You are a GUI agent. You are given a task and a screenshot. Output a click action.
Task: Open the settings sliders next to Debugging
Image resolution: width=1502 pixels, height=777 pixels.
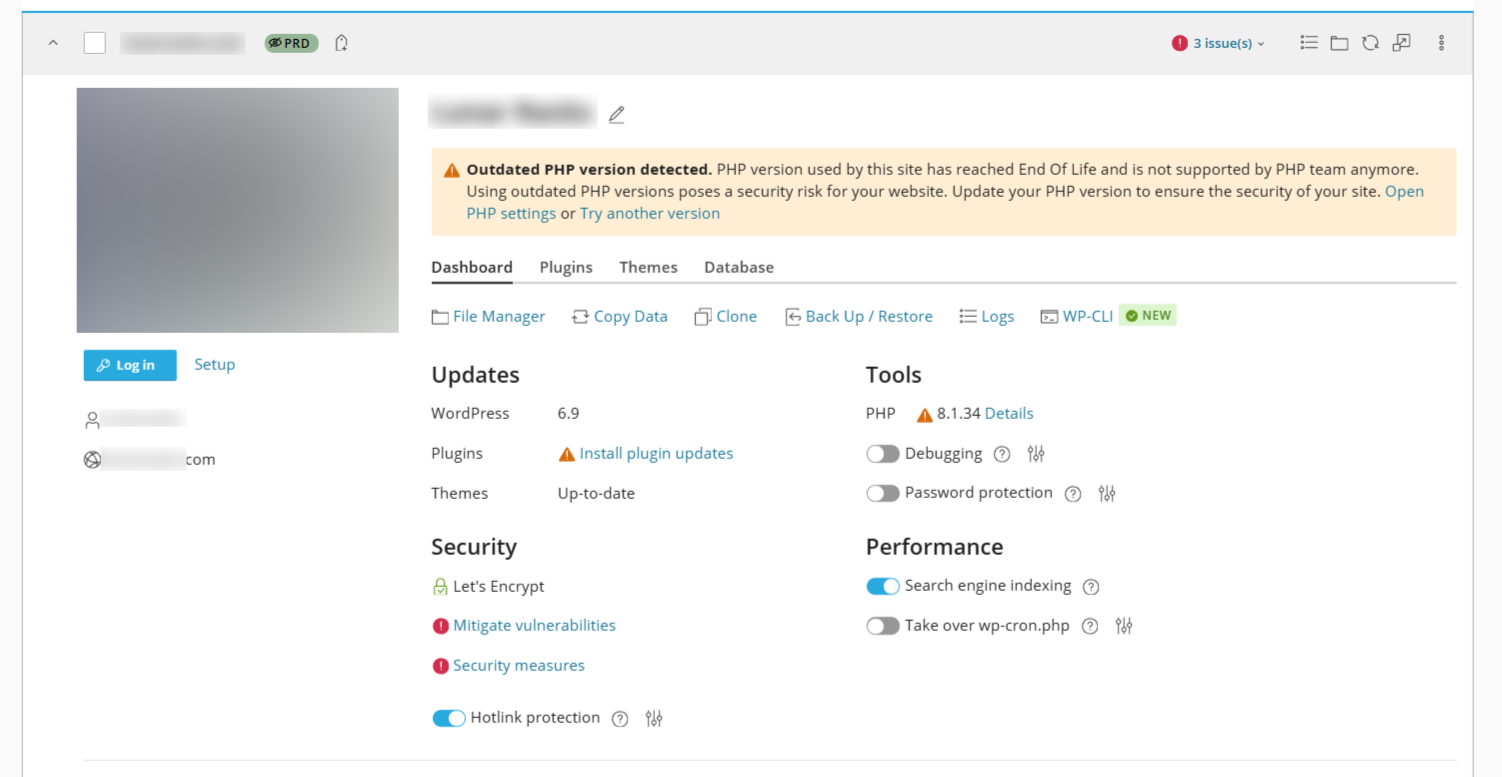(1035, 454)
